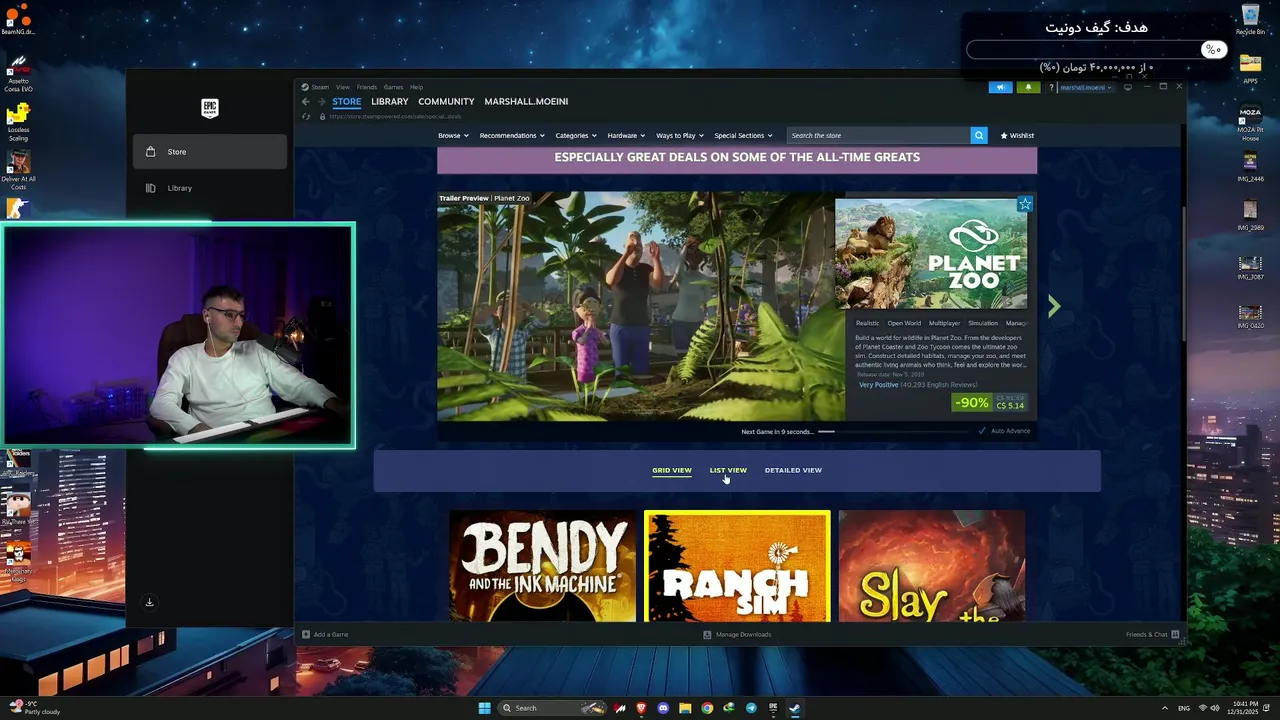Show hidden system tray icons
Image resolution: width=1280 pixels, height=720 pixels.
(x=1164, y=708)
